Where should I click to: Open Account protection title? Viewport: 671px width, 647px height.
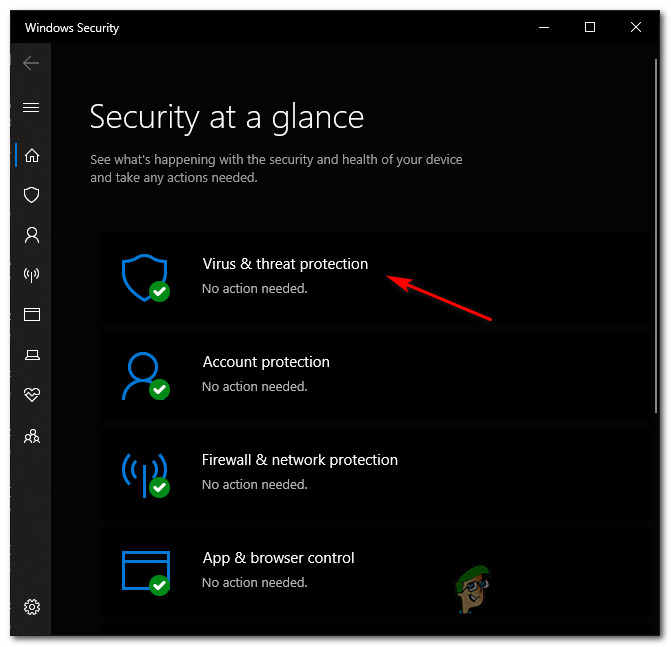[266, 362]
